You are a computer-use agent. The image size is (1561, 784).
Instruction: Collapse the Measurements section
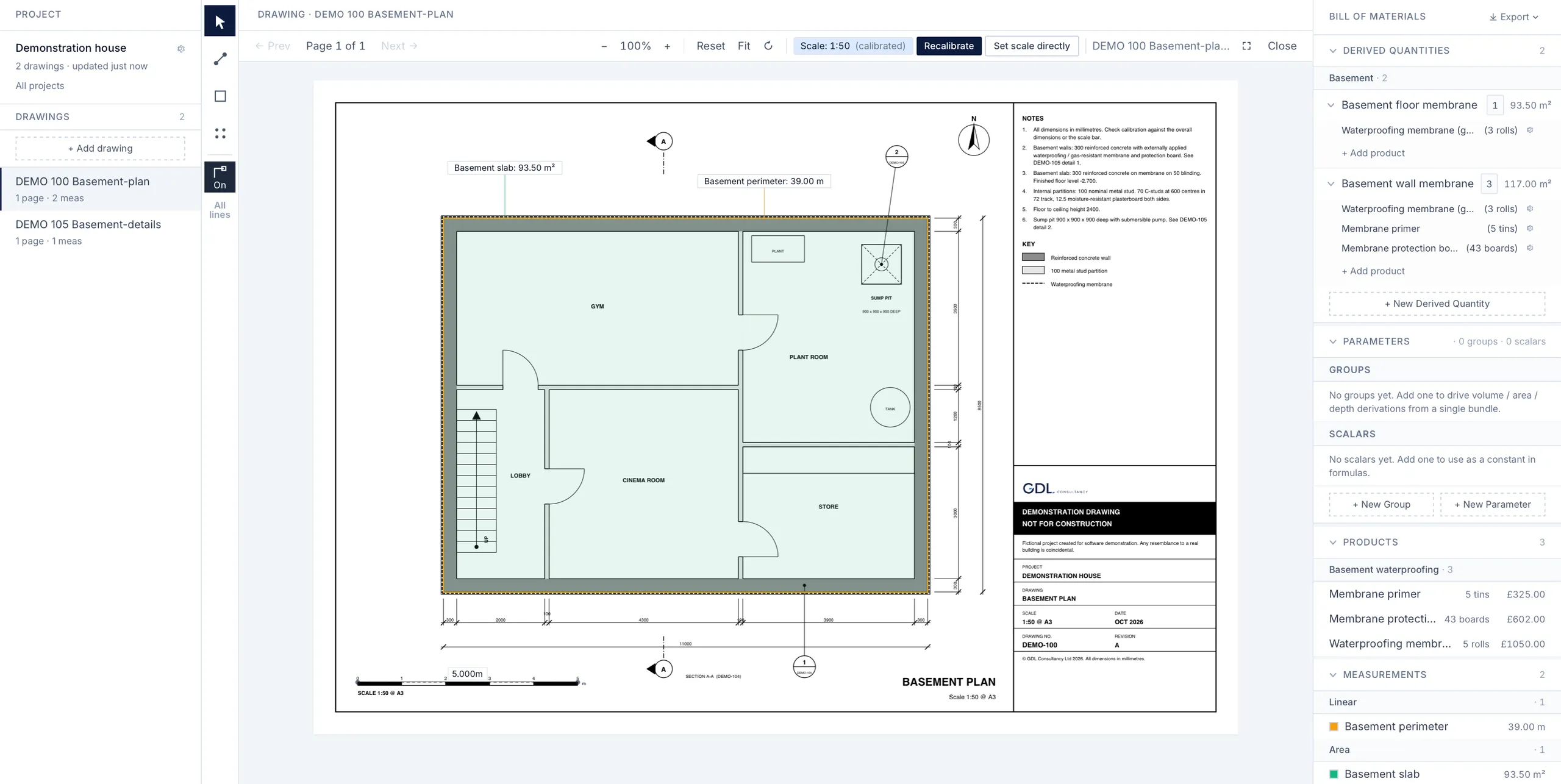coord(1333,674)
